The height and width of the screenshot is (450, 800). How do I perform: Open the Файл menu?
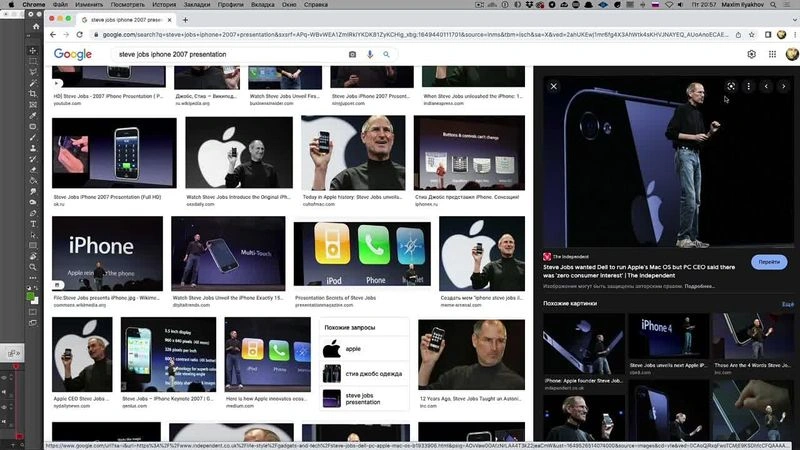[x=60, y=5]
